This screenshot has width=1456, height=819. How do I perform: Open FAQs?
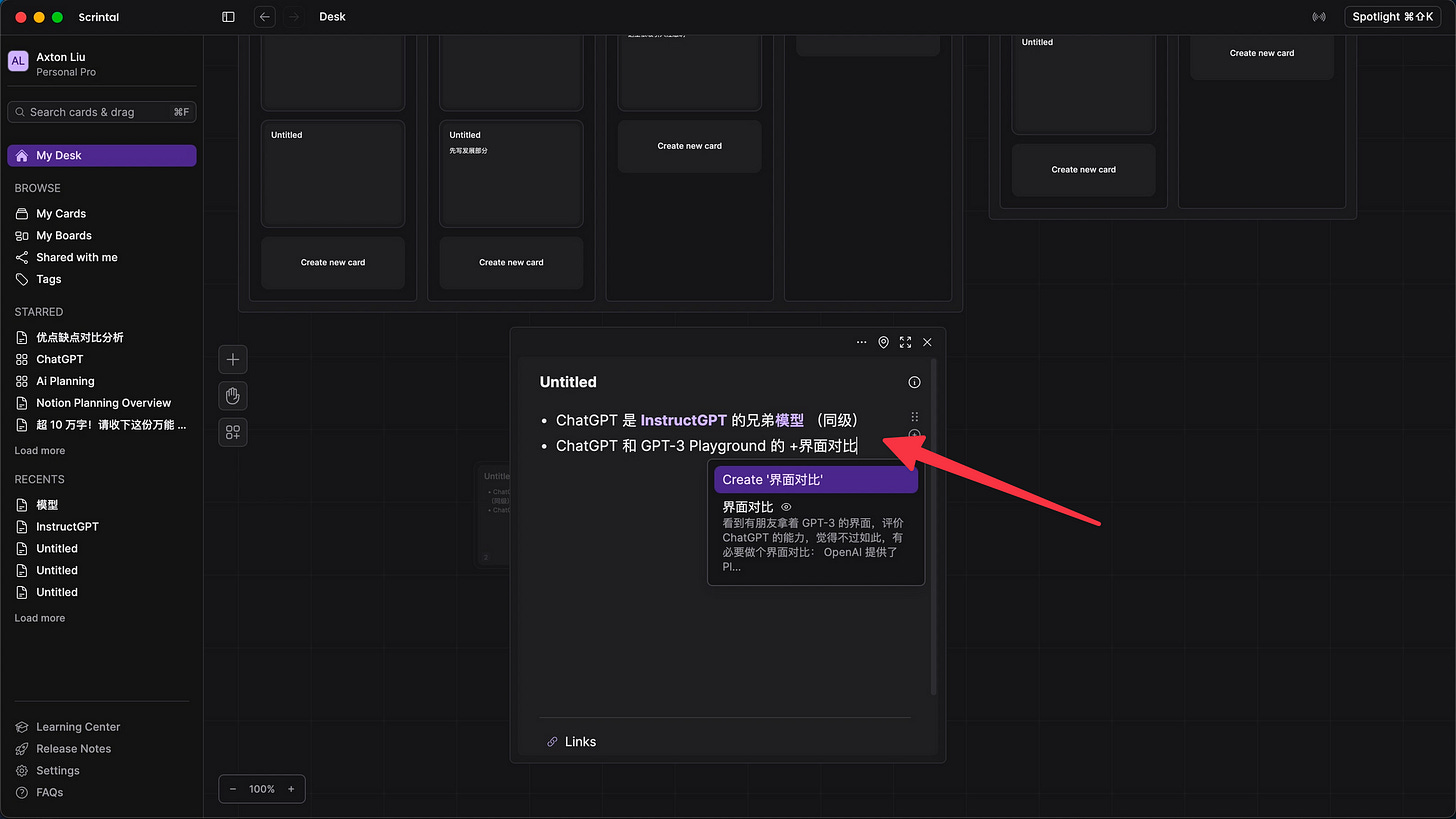(x=49, y=793)
